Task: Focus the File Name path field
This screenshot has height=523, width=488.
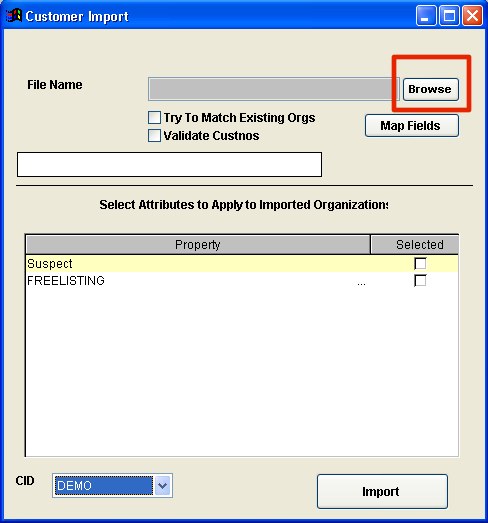Action: 274,89
